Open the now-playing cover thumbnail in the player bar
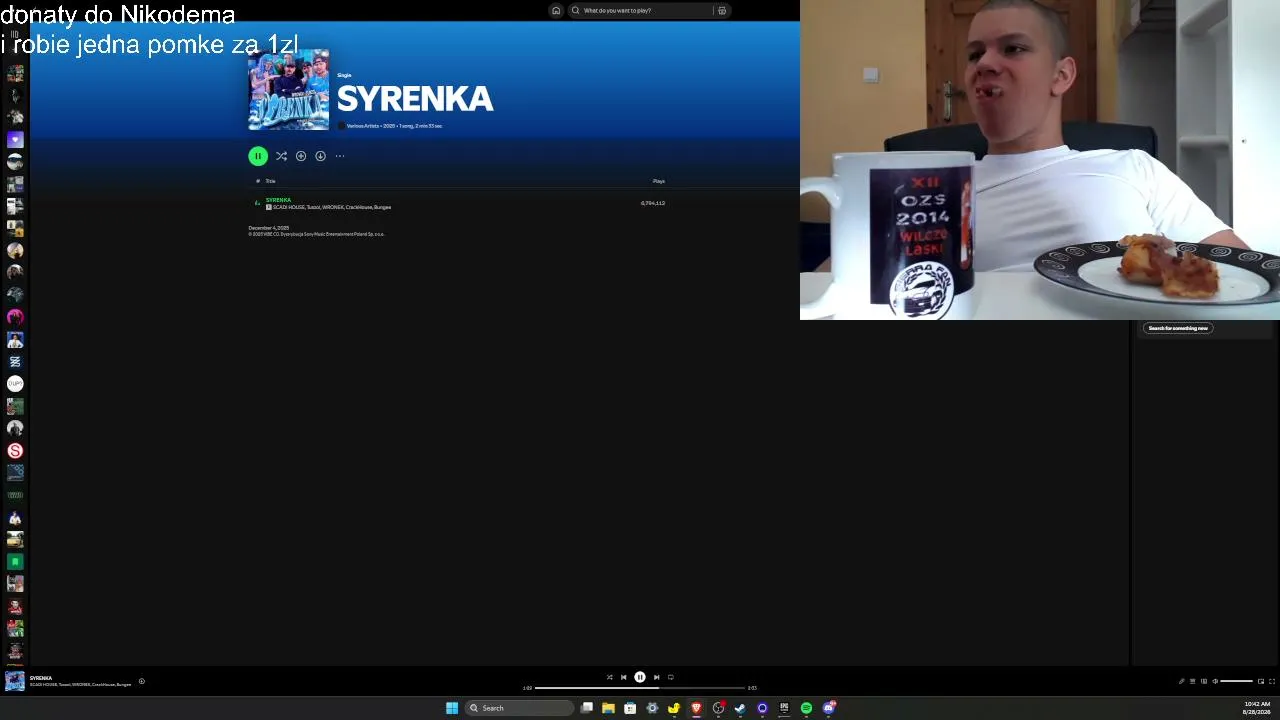The height and width of the screenshot is (720, 1280). click(15, 681)
